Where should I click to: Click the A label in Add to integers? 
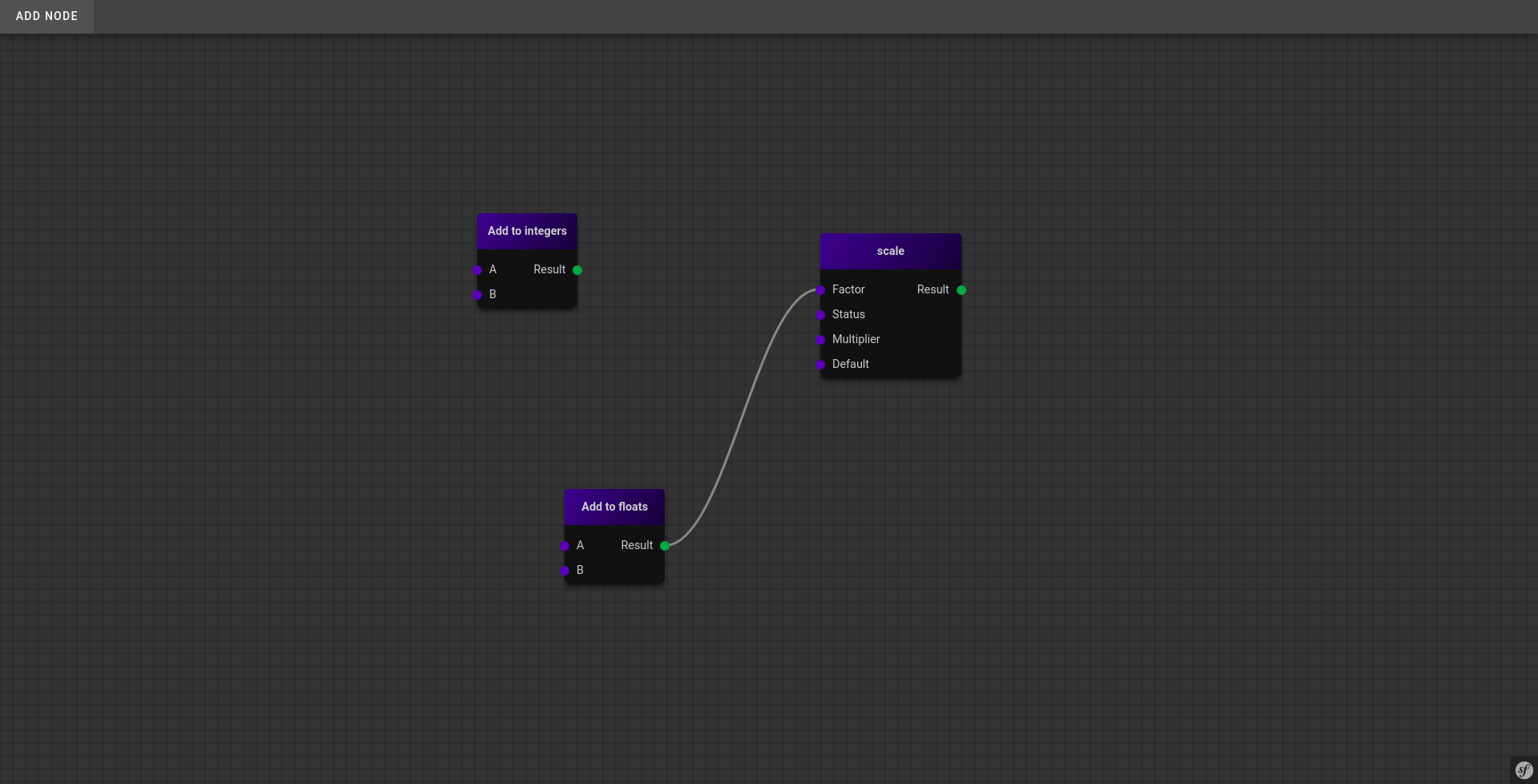click(492, 269)
